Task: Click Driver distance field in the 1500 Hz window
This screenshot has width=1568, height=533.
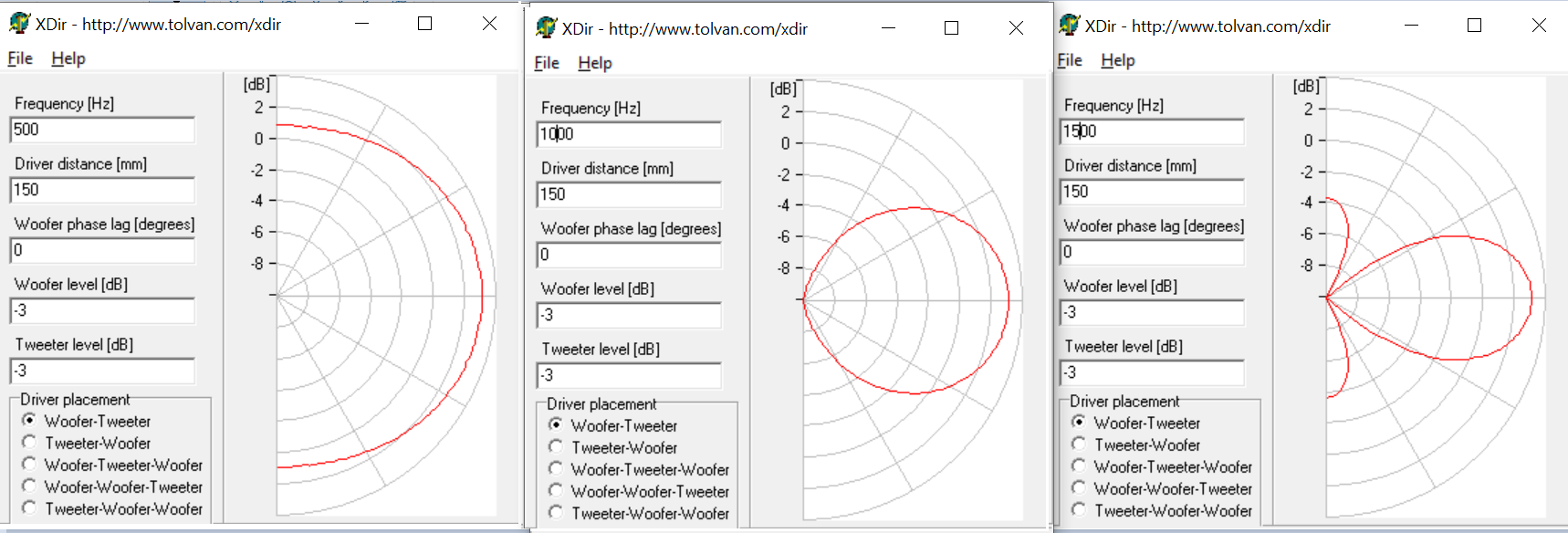Action: pyautogui.click(x=1152, y=192)
